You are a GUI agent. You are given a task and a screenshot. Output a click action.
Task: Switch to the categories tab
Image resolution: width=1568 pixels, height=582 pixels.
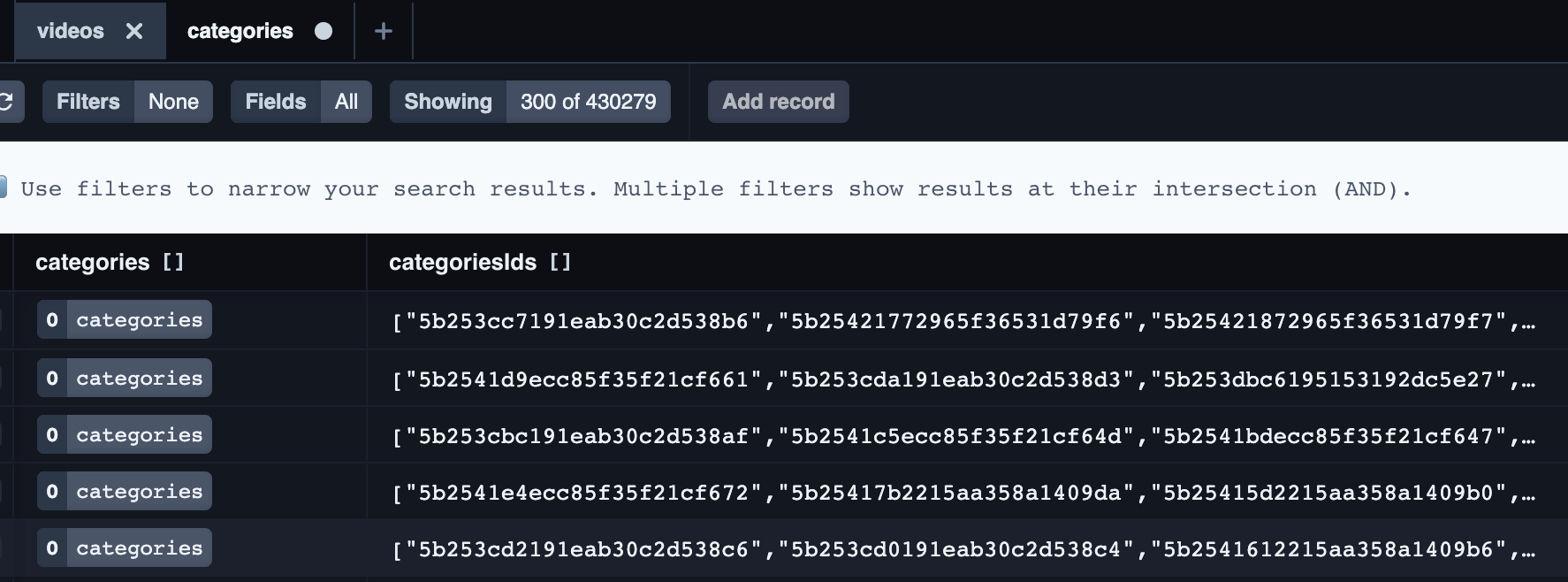click(x=240, y=31)
